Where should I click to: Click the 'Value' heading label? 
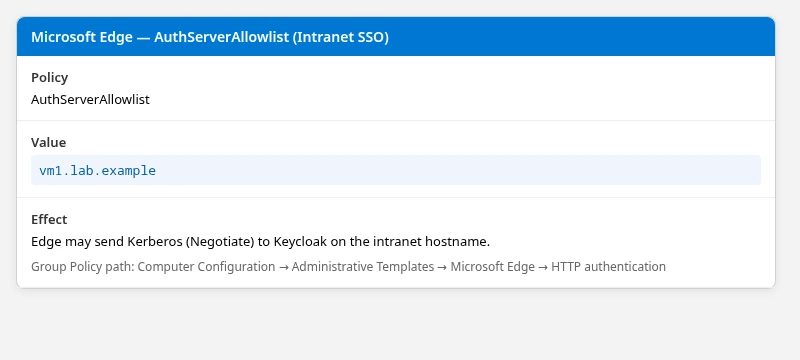(x=48, y=142)
